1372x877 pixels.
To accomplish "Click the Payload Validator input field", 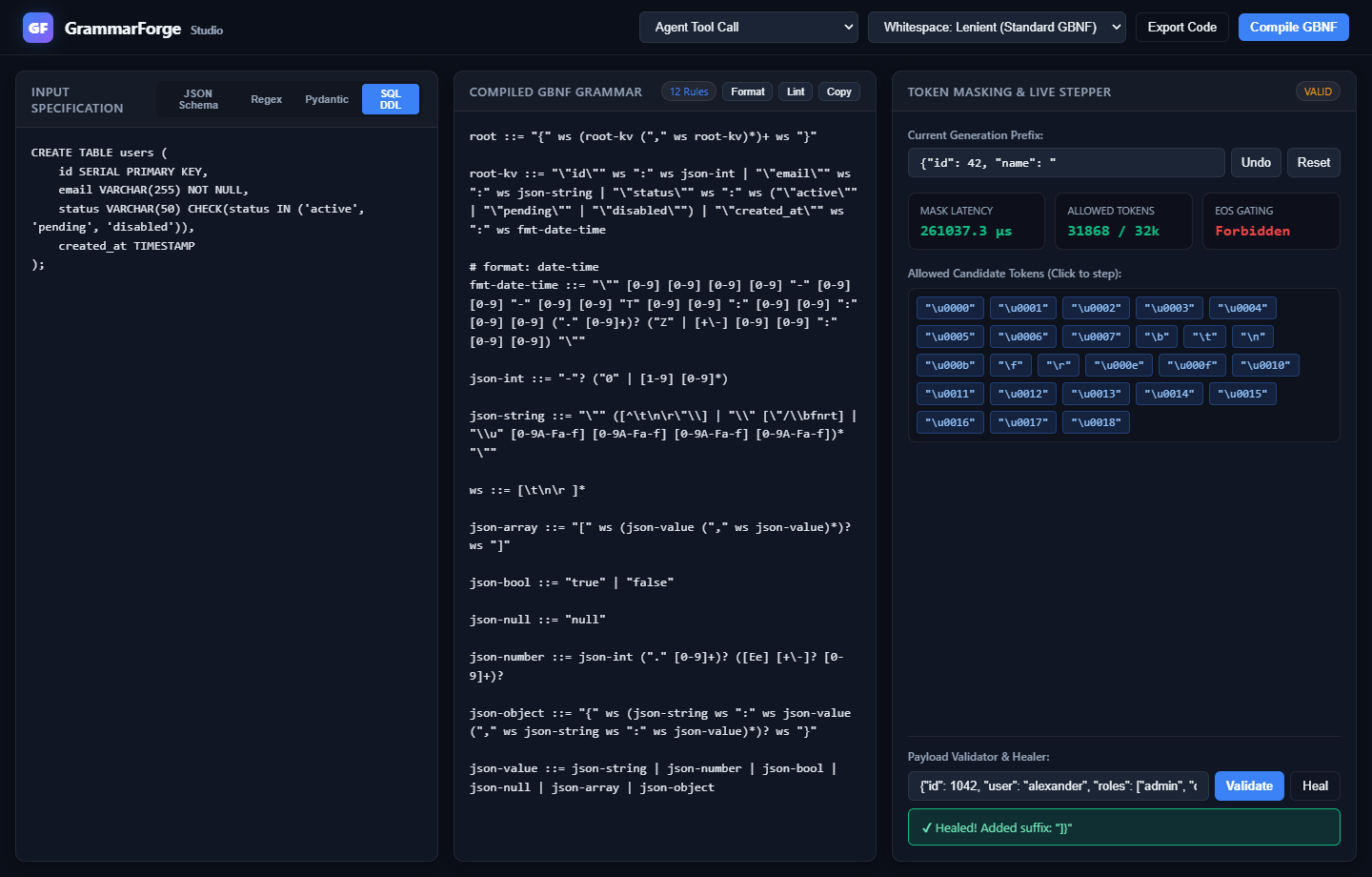I will coord(1059,785).
